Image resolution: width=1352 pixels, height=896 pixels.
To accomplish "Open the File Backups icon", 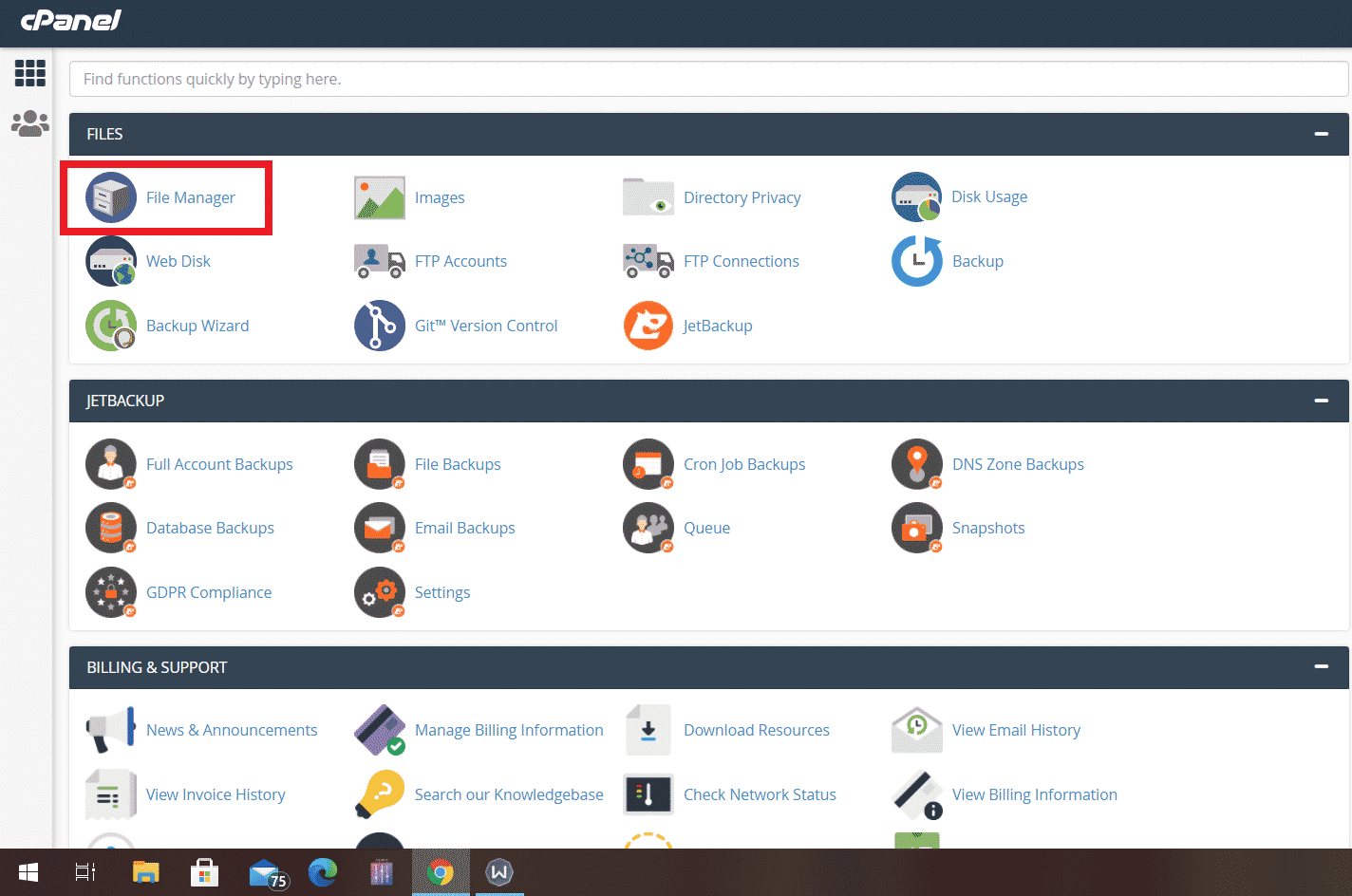I will [380, 464].
